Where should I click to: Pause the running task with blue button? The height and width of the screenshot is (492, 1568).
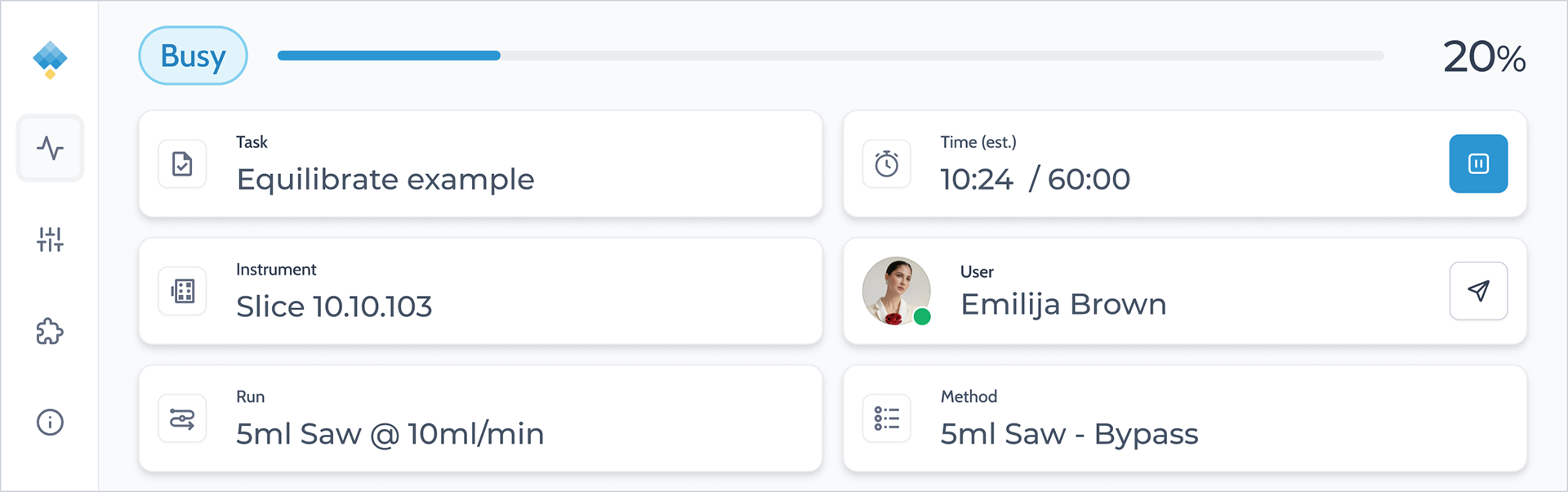click(1478, 163)
